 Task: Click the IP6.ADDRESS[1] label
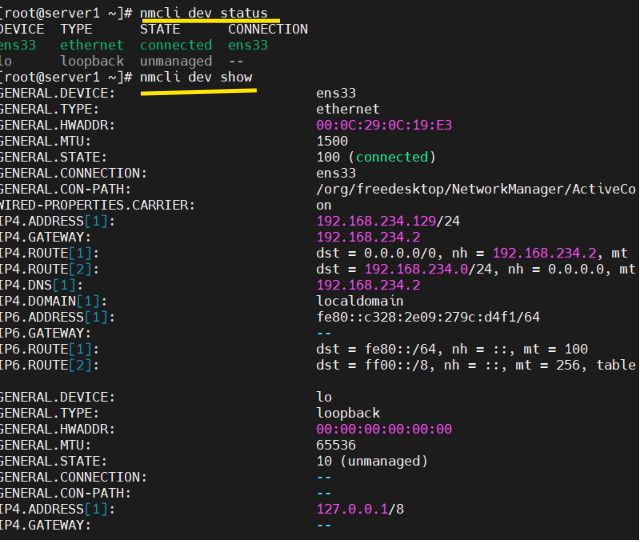click(x=57, y=317)
